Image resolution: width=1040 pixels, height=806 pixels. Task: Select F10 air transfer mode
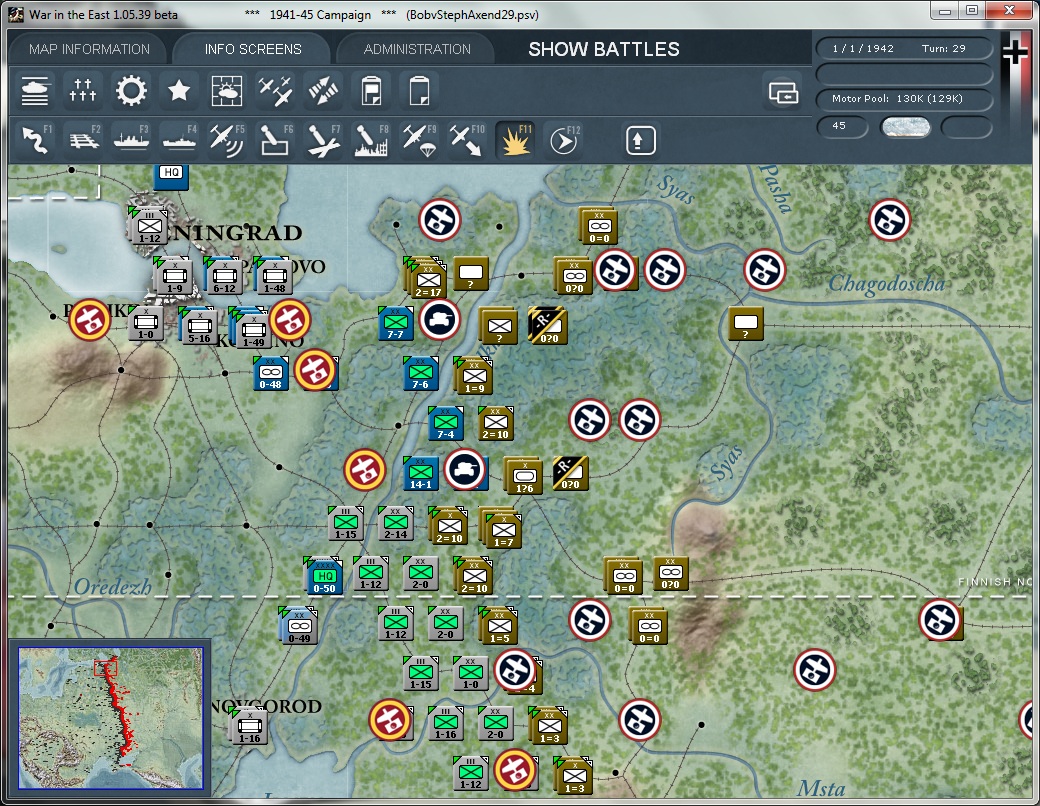[x=467, y=140]
